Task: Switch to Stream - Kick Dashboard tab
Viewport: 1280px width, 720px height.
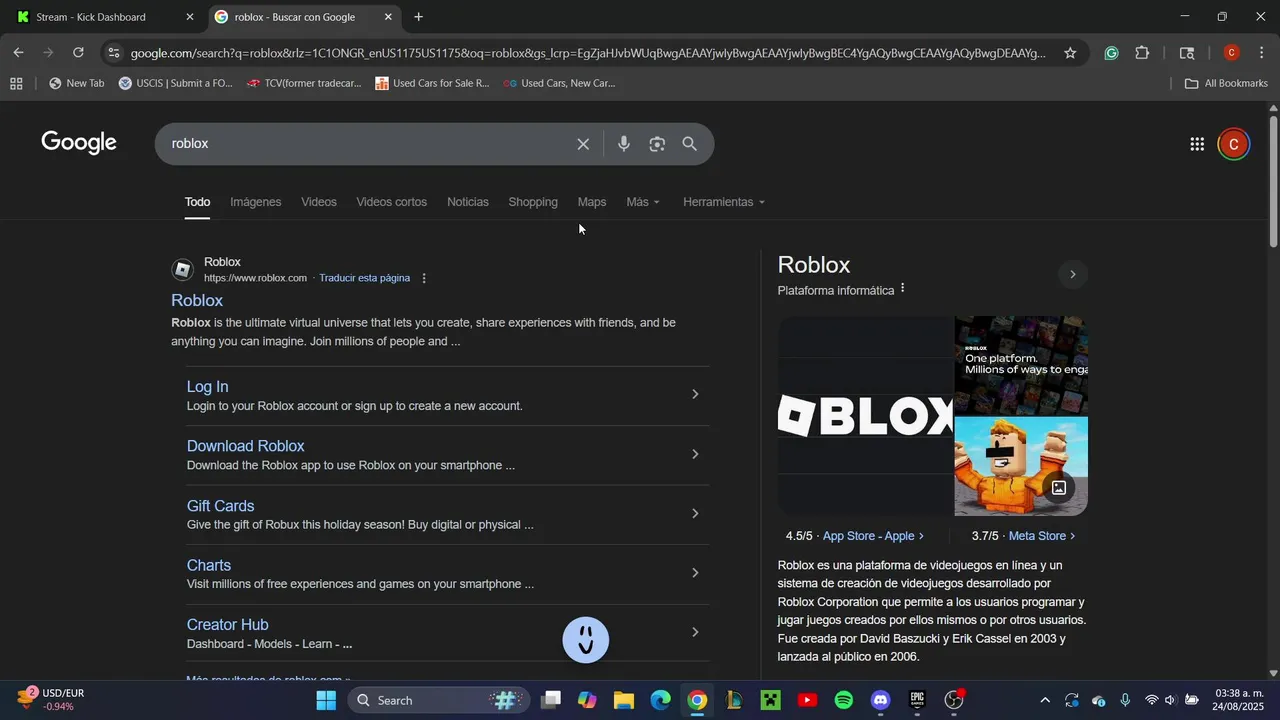Action: point(105,17)
